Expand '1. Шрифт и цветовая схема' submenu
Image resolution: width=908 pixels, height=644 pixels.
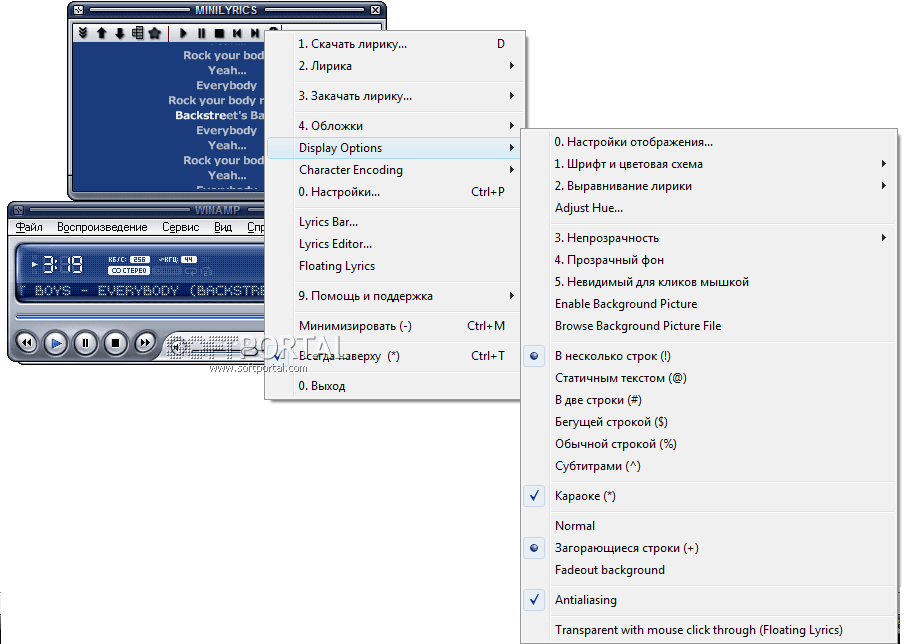pyautogui.click(x=709, y=164)
